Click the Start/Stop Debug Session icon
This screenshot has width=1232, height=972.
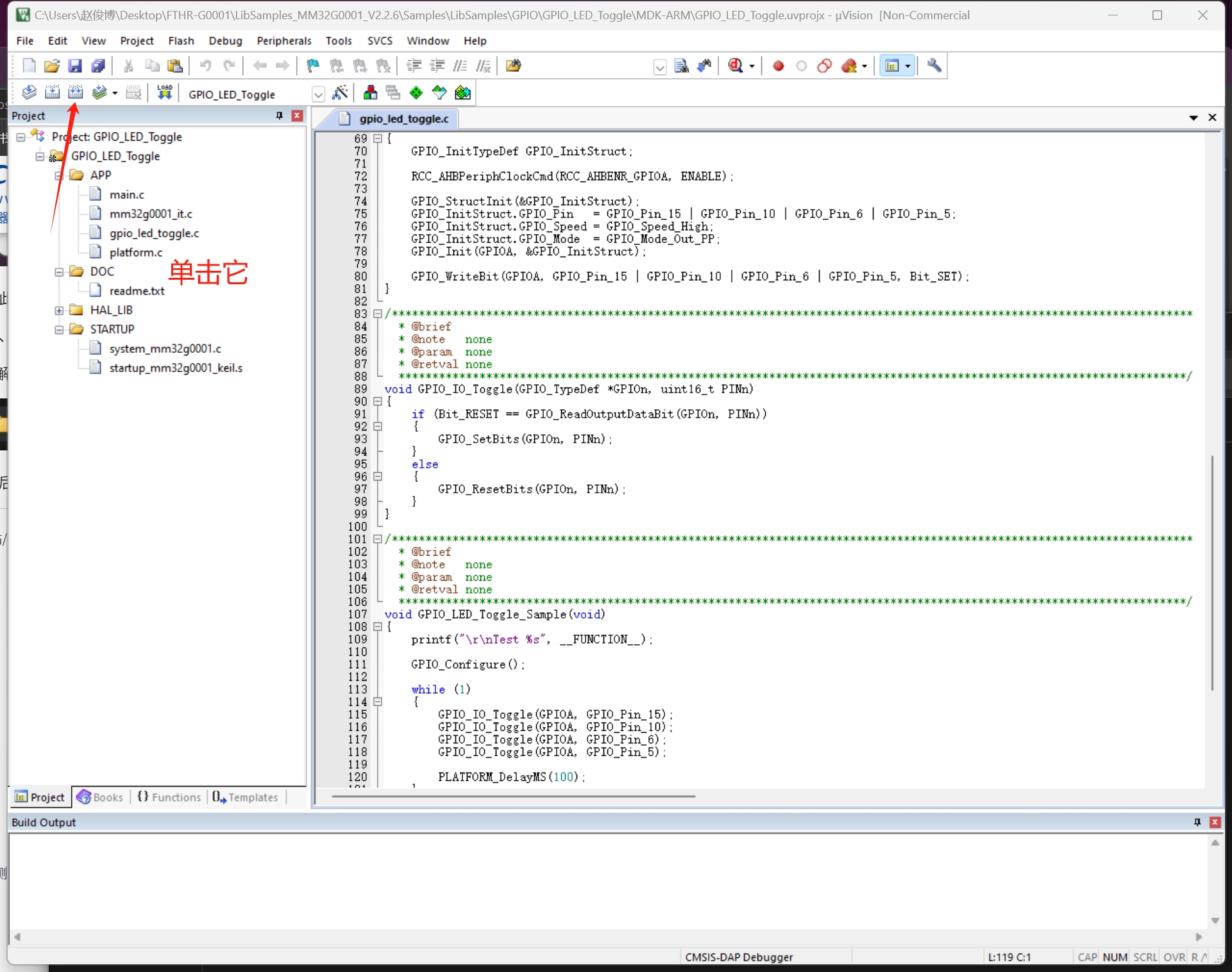(736, 65)
